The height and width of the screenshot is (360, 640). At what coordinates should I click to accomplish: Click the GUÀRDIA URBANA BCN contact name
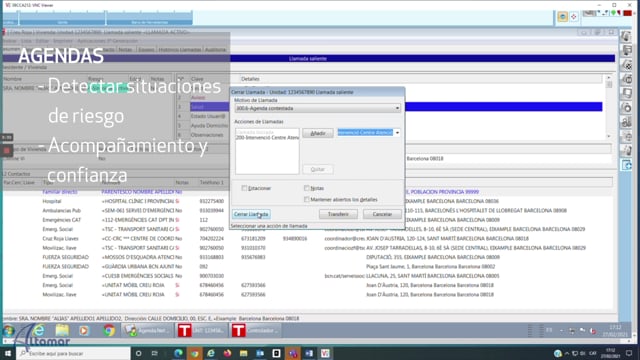tap(138, 267)
